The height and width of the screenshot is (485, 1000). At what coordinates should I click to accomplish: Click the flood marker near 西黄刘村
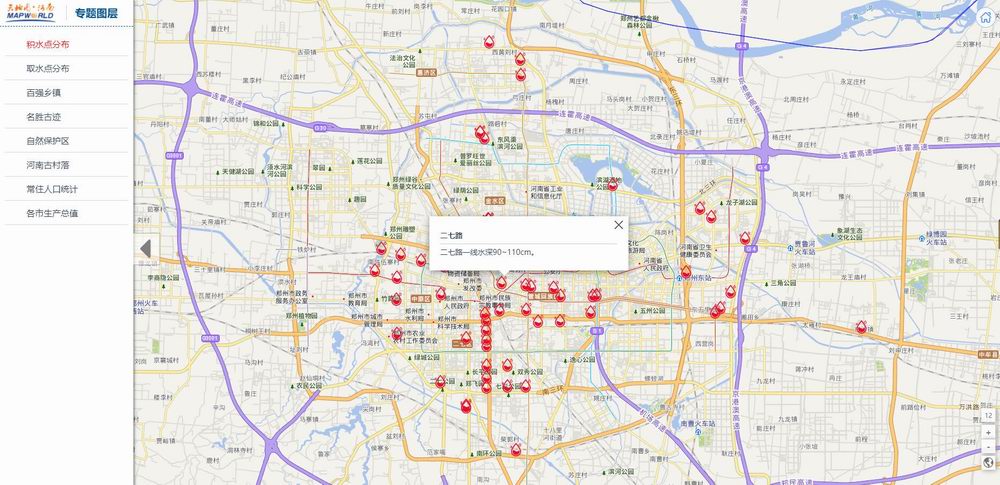(489, 42)
